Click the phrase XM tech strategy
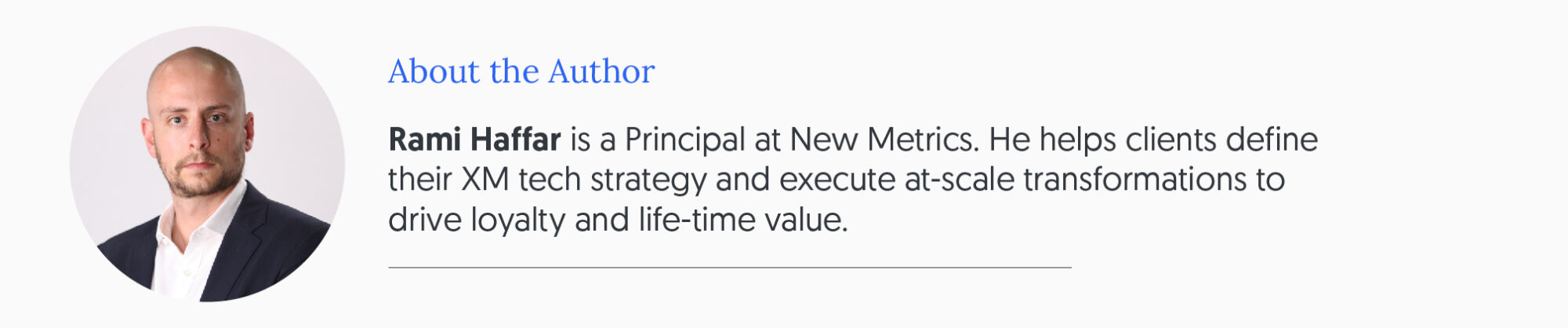The height and width of the screenshot is (328, 1568). pyautogui.click(x=583, y=180)
